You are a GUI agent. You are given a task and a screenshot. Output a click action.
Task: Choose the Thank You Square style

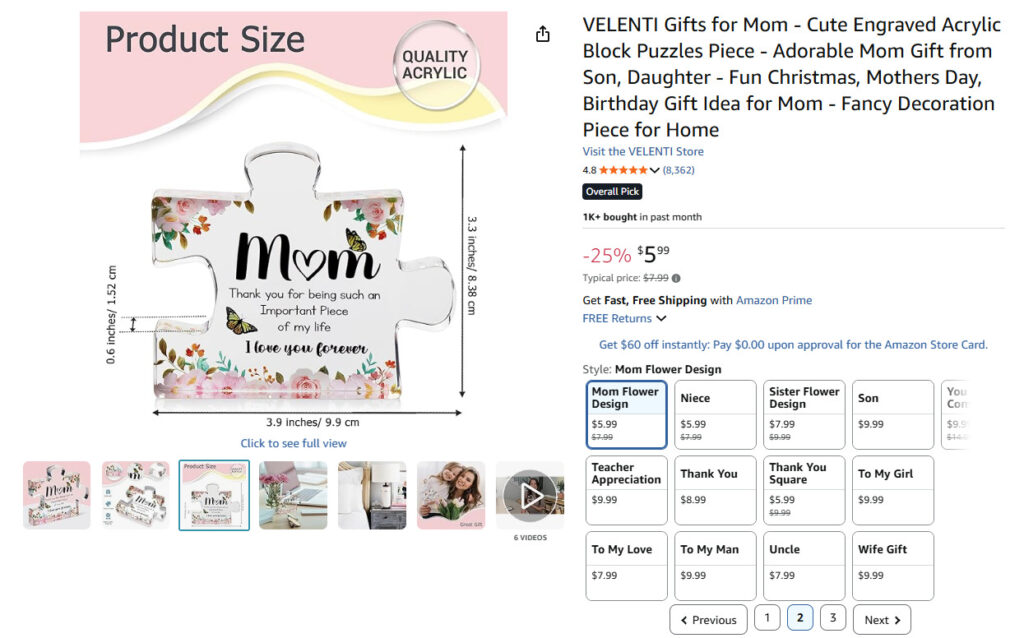[803, 489]
